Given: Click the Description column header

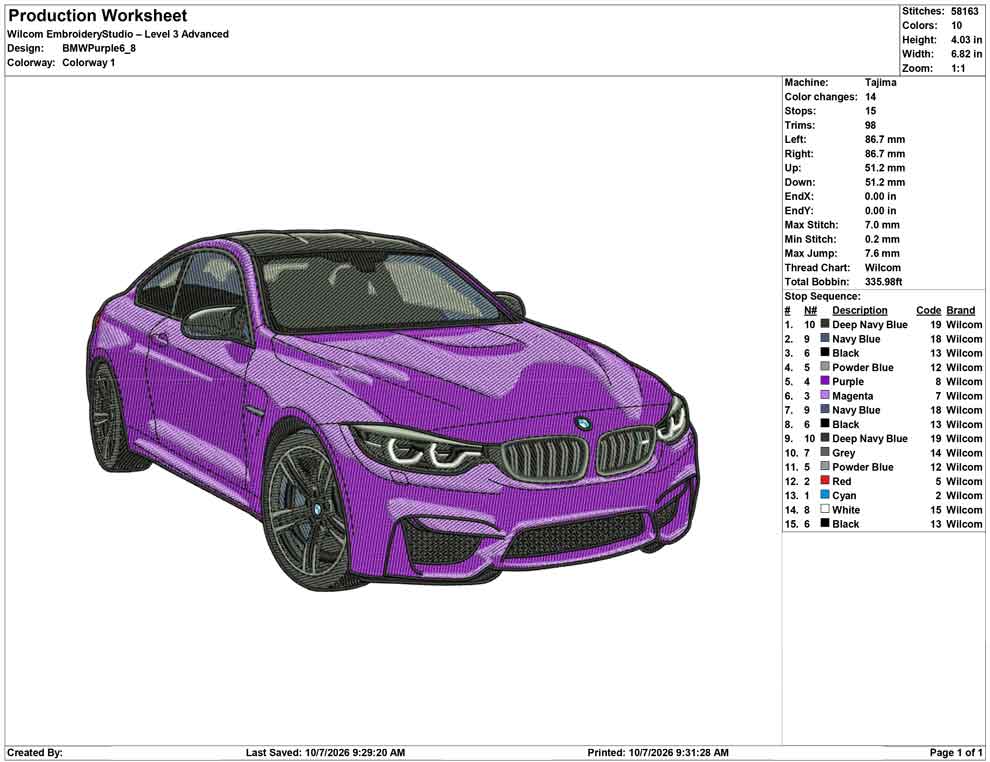Looking at the screenshot, I should tap(859, 310).
